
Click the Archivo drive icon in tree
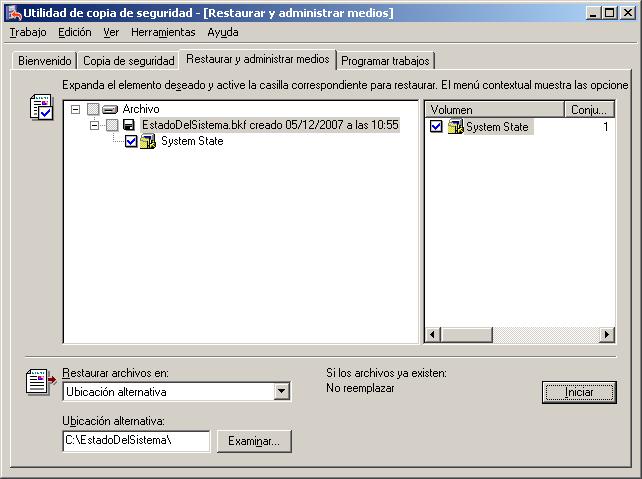[x=110, y=109]
